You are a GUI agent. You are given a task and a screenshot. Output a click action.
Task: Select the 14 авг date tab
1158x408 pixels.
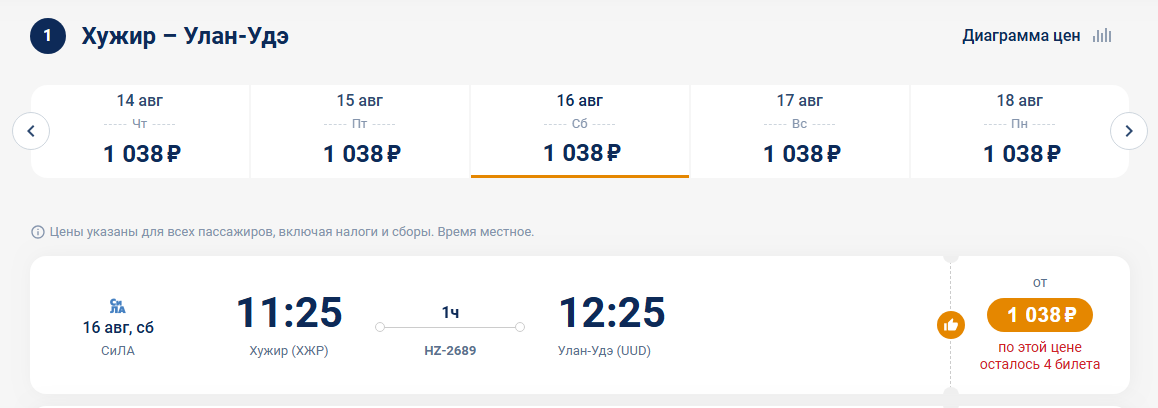(x=140, y=132)
